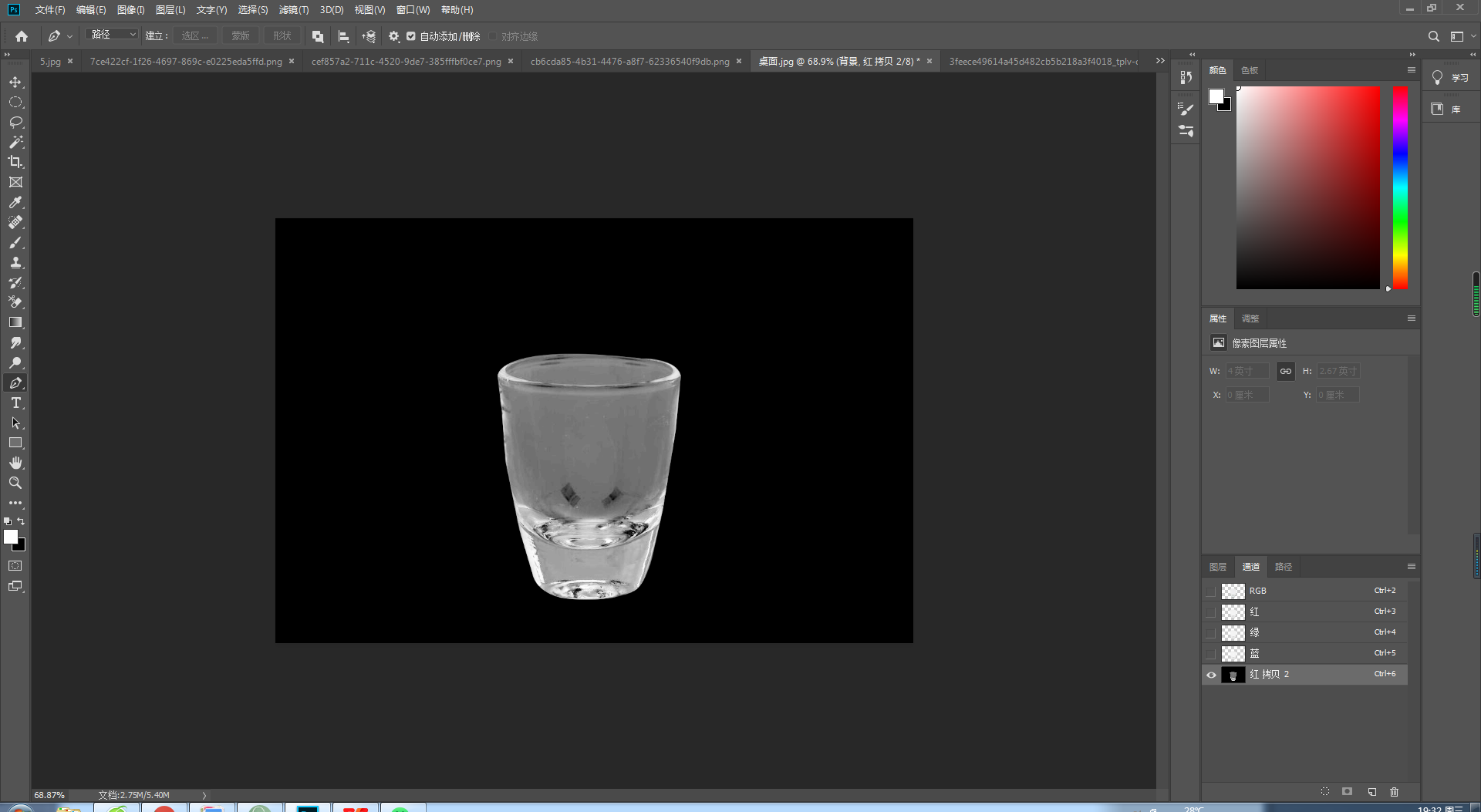Toggle the 自动添加/删除 checkbox
This screenshot has width=1481, height=812.
411,36
